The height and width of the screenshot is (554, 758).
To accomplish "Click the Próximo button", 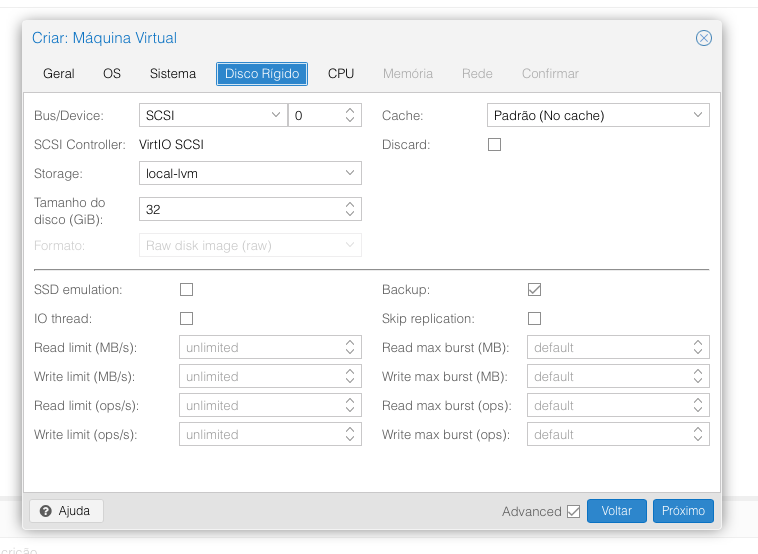I will click(x=684, y=511).
